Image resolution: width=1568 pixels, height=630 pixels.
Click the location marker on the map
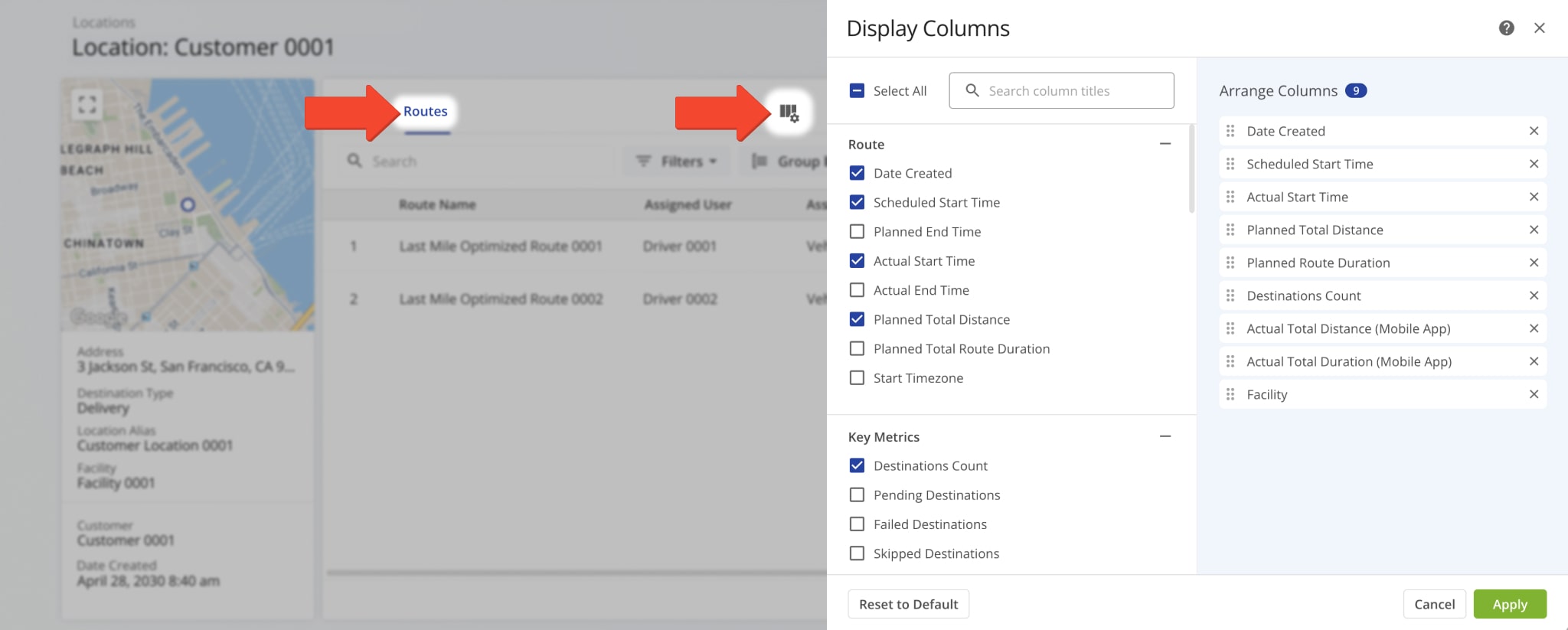point(188,204)
